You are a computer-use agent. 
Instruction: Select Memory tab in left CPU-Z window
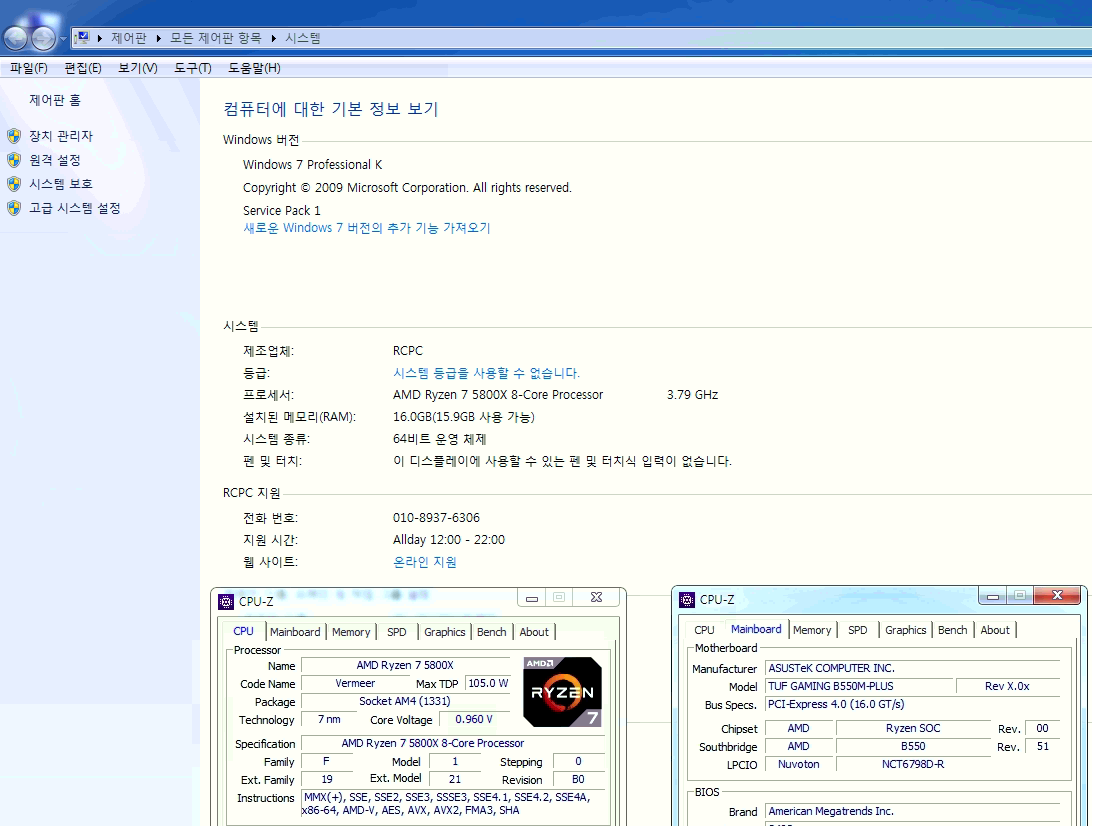[351, 632]
